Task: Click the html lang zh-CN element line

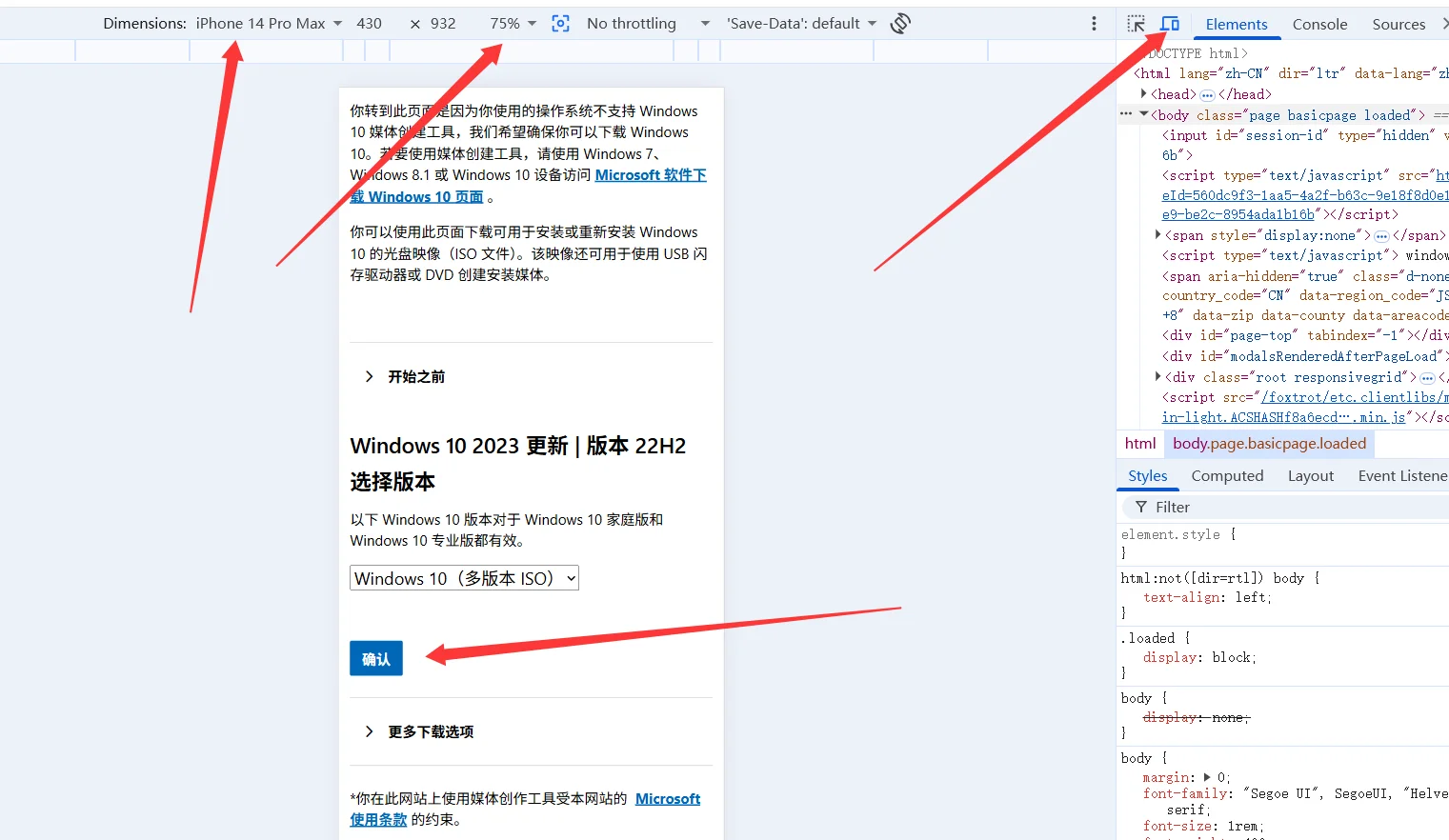Action: pyautogui.click(x=1291, y=73)
